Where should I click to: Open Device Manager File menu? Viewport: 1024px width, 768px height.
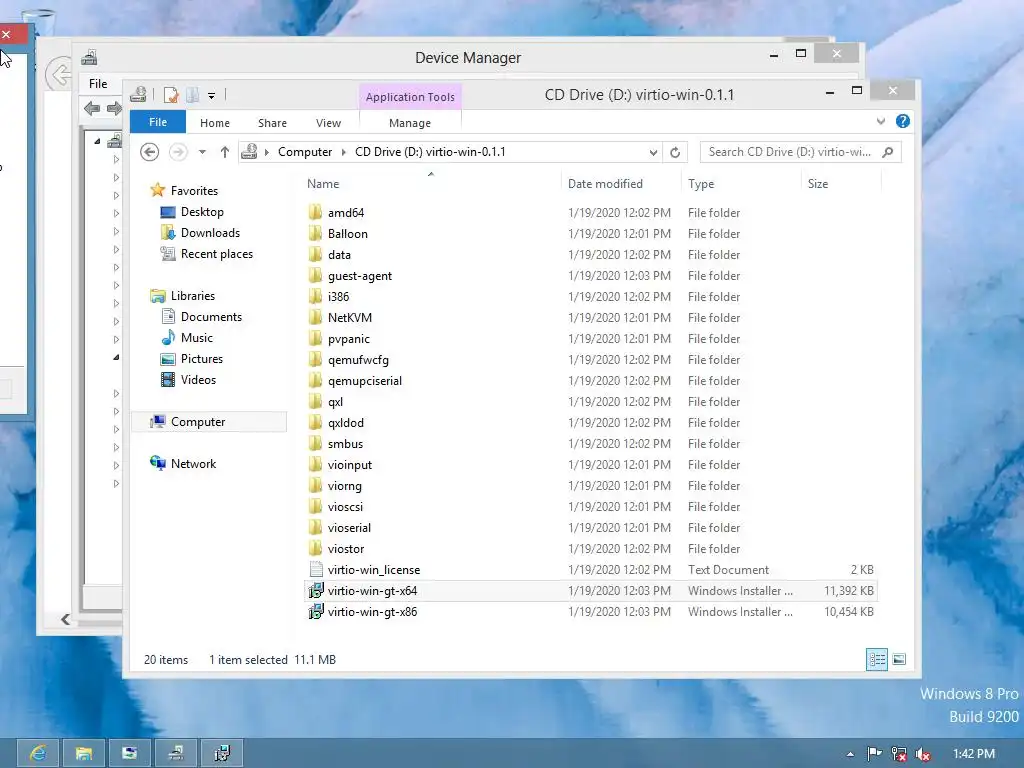98,84
